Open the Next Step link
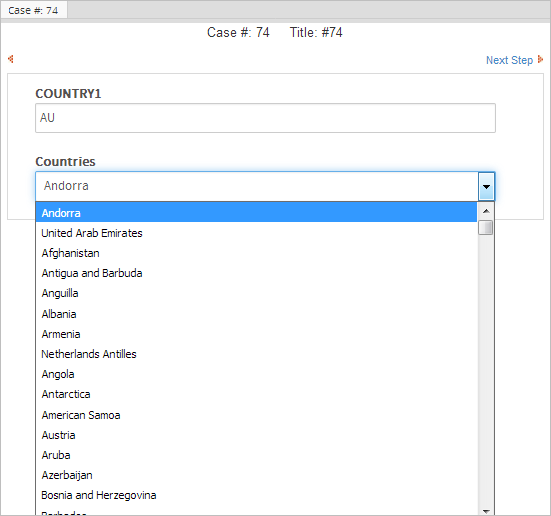551x516 pixels. 509,60
